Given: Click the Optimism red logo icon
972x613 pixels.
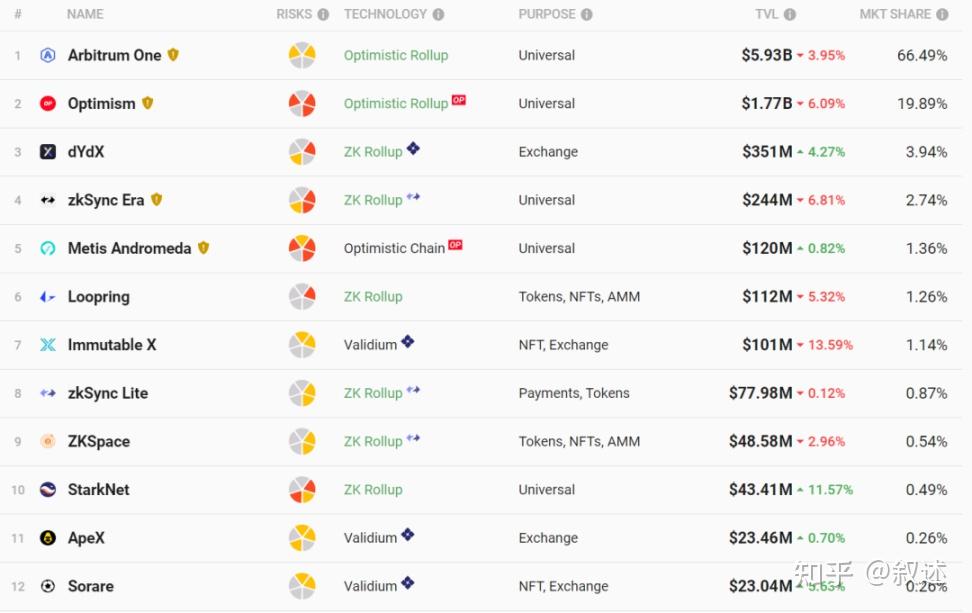Looking at the screenshot, I should (x=48, y=104).
